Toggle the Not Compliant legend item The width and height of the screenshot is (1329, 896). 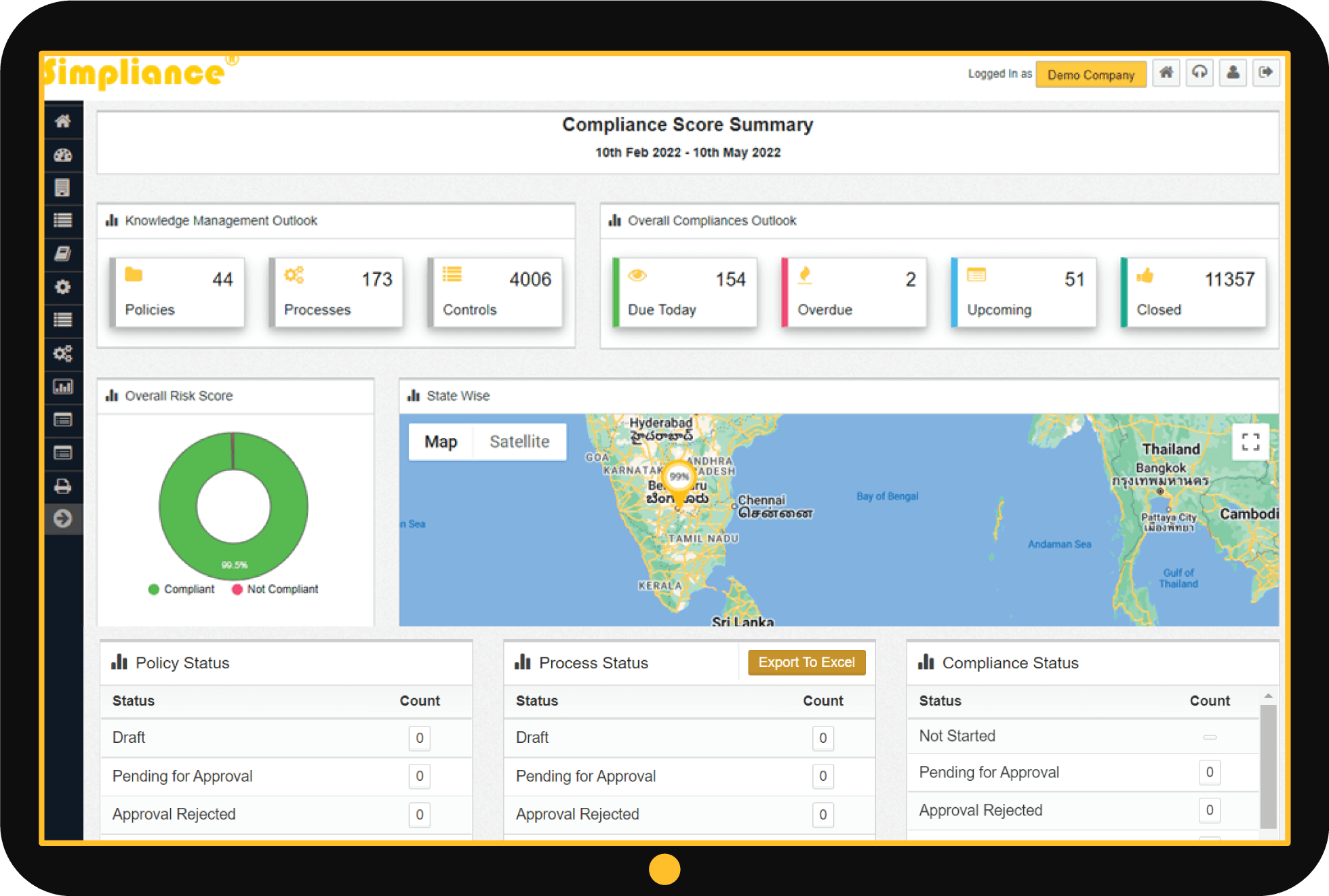(x=275, y=589)
